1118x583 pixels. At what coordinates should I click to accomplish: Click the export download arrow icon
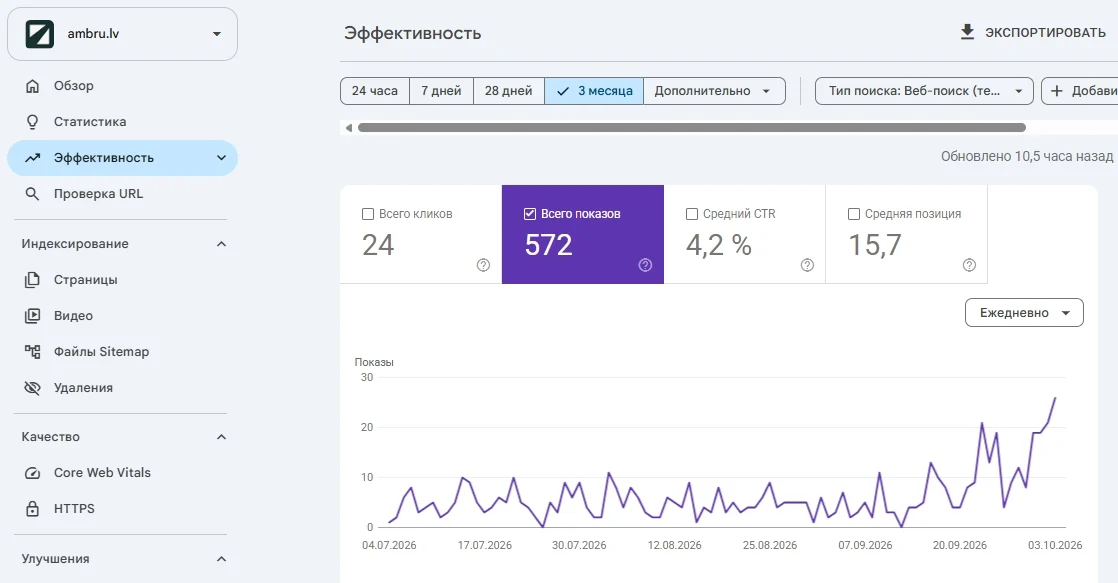(967, 32)
